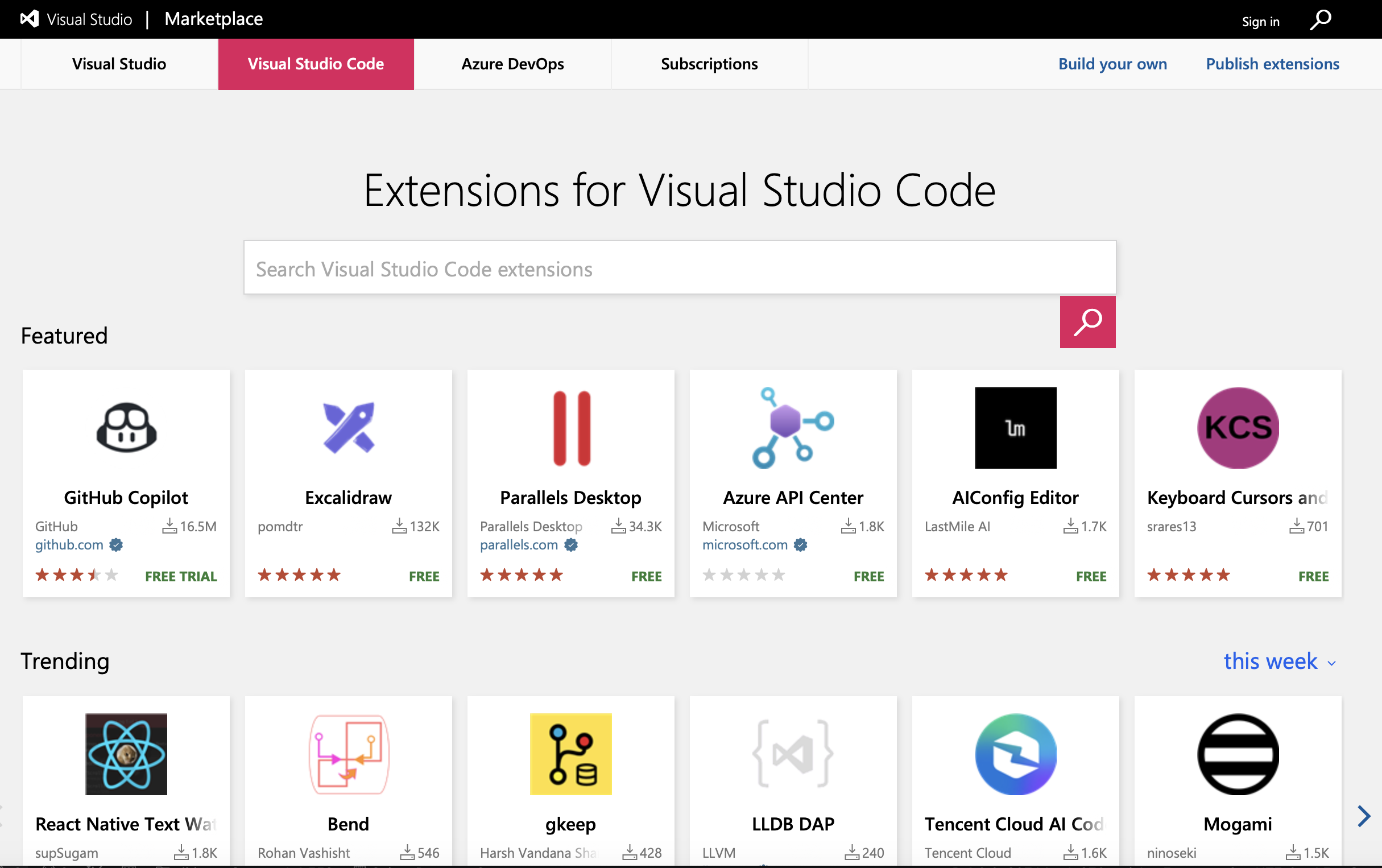
Task: Click the KCS Keyboard Cursors icon
Action: [1238, 428]
